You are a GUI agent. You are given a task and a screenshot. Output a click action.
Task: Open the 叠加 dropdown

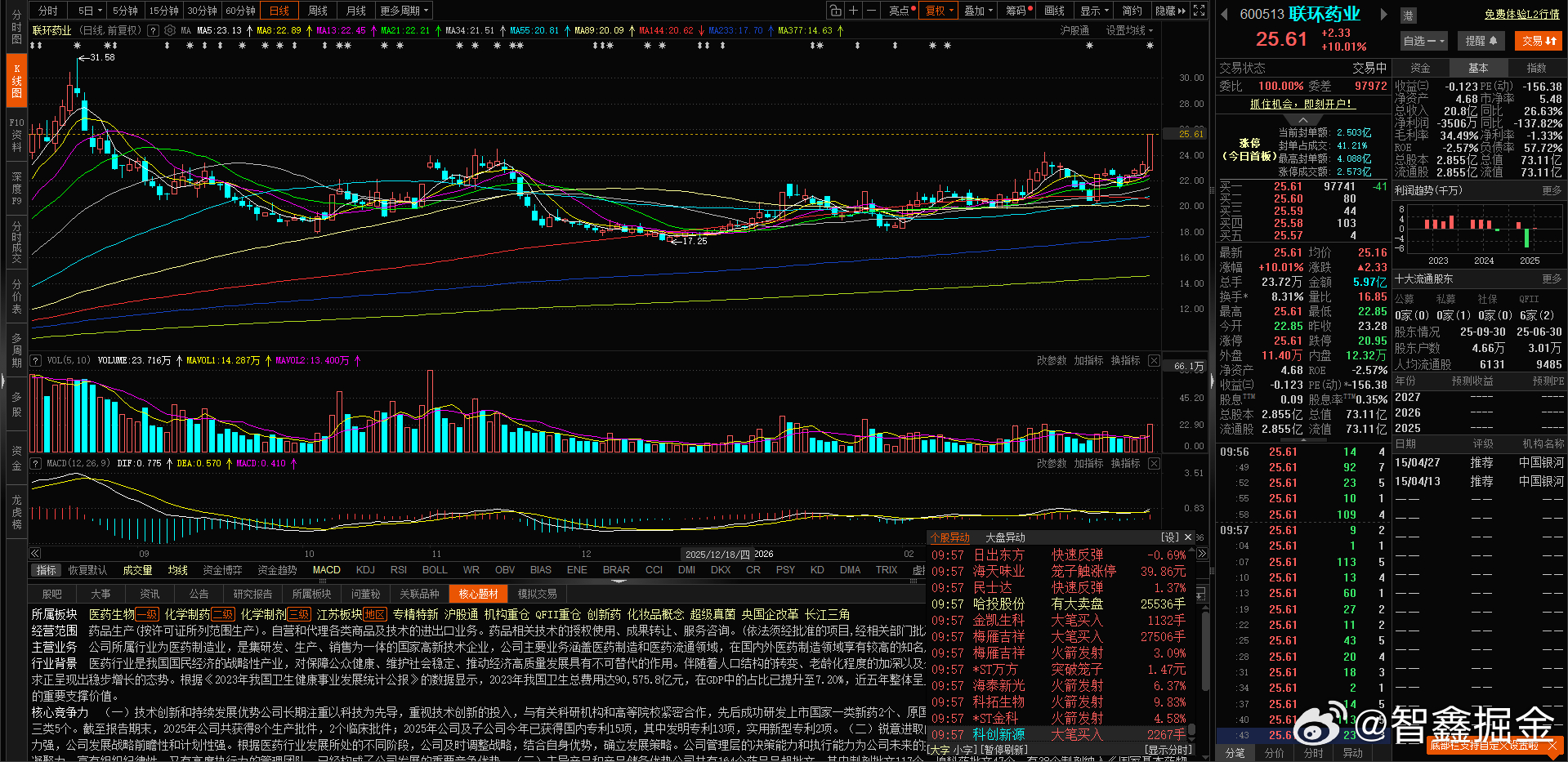(x=978, y=11)
